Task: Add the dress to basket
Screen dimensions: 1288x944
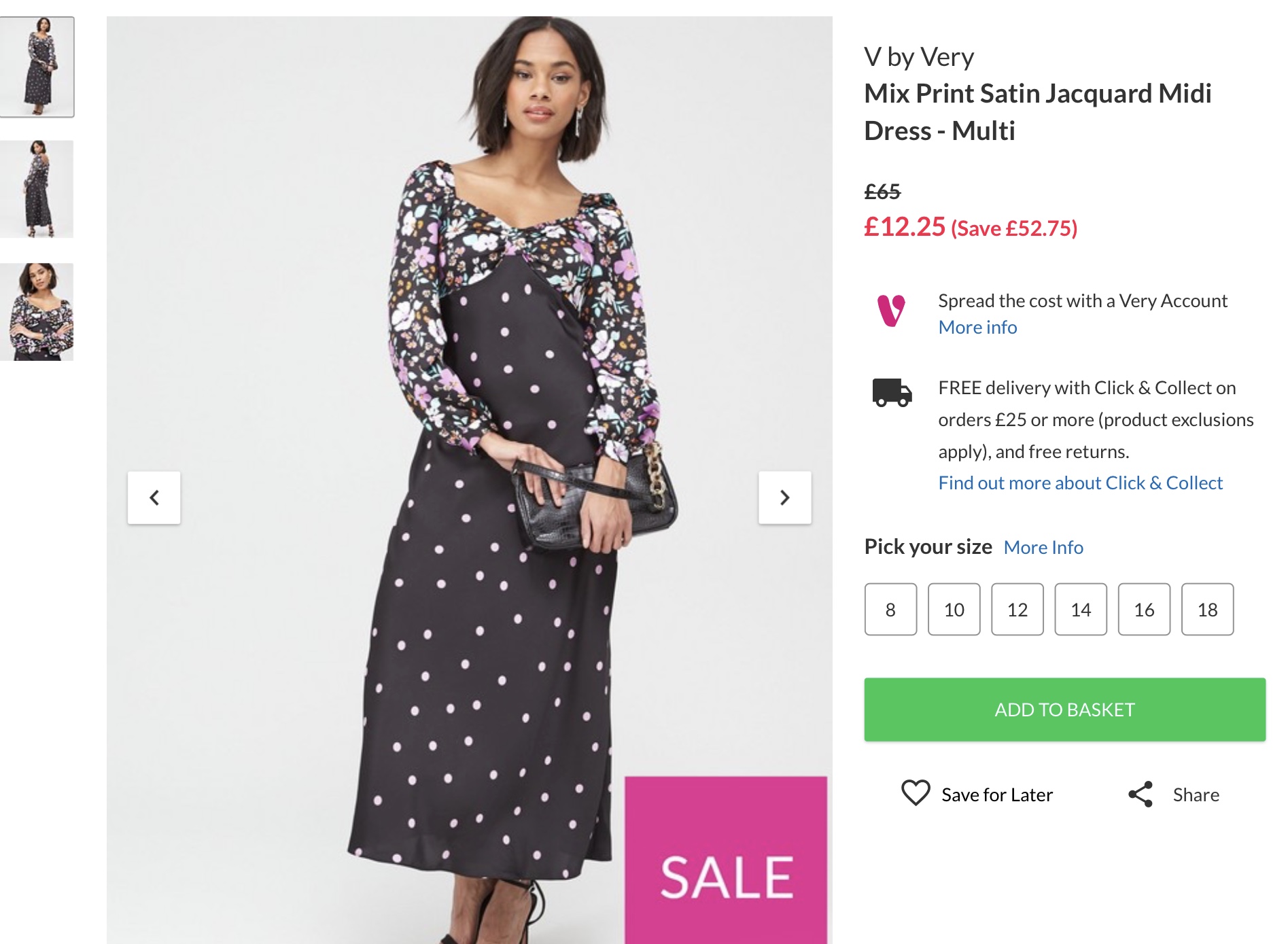Action: [1064, 710]
